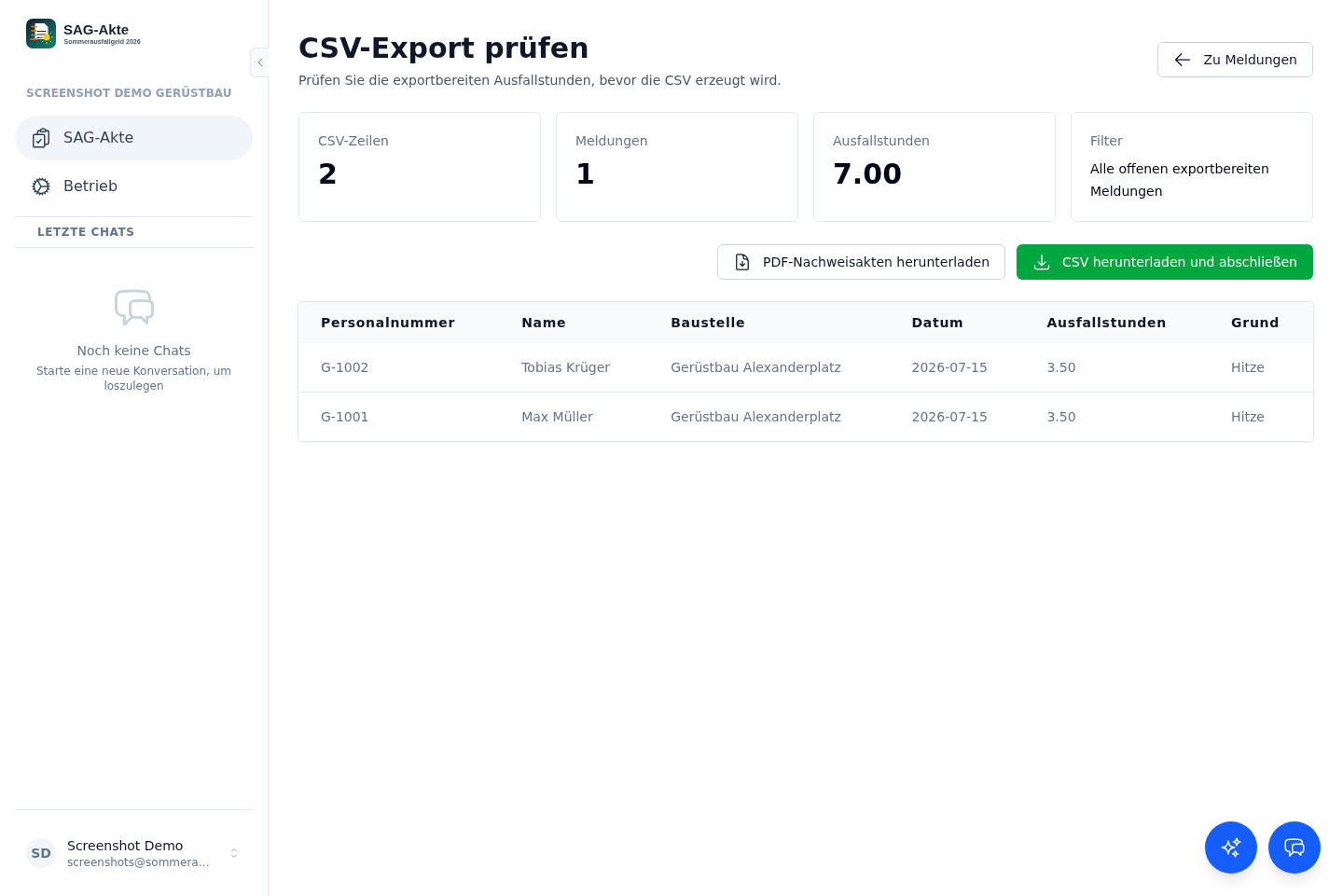Expand the Screenshot Demo account menu
Image resolution: width=1343 pixels, height=896 pixels.
[133, 853]
